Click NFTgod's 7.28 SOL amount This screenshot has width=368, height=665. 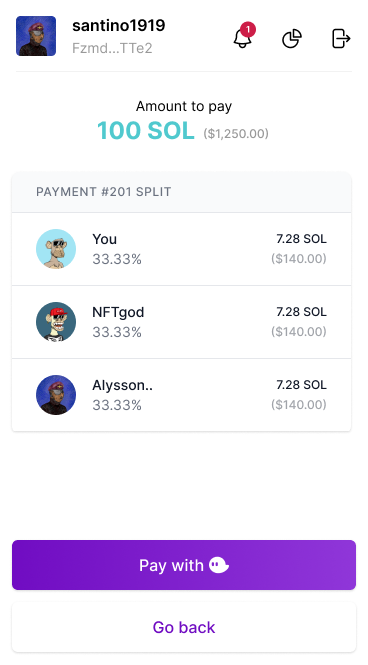click(301, 312)
